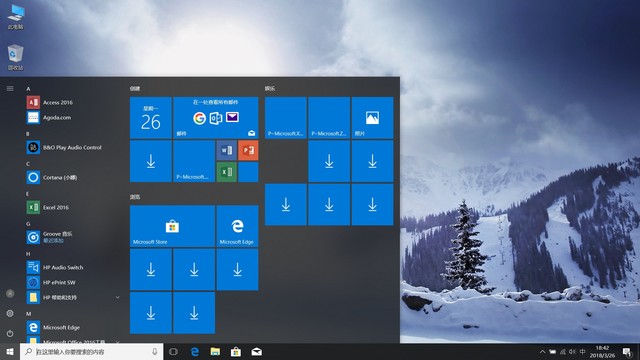Open the Microsoft Store tile
Viewport: 640px width, 360px height.
[x=172, y=226]
